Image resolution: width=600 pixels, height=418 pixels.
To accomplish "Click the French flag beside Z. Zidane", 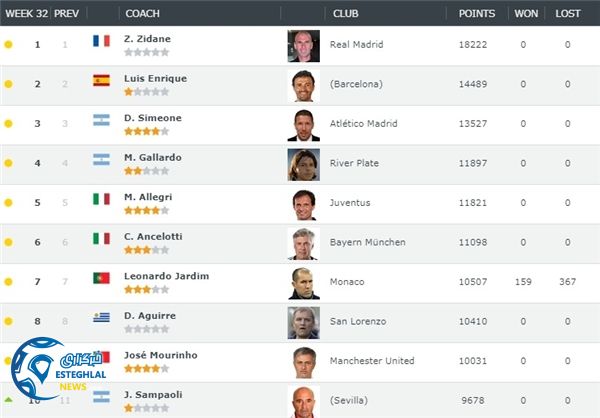I will (x=101, y=41).
